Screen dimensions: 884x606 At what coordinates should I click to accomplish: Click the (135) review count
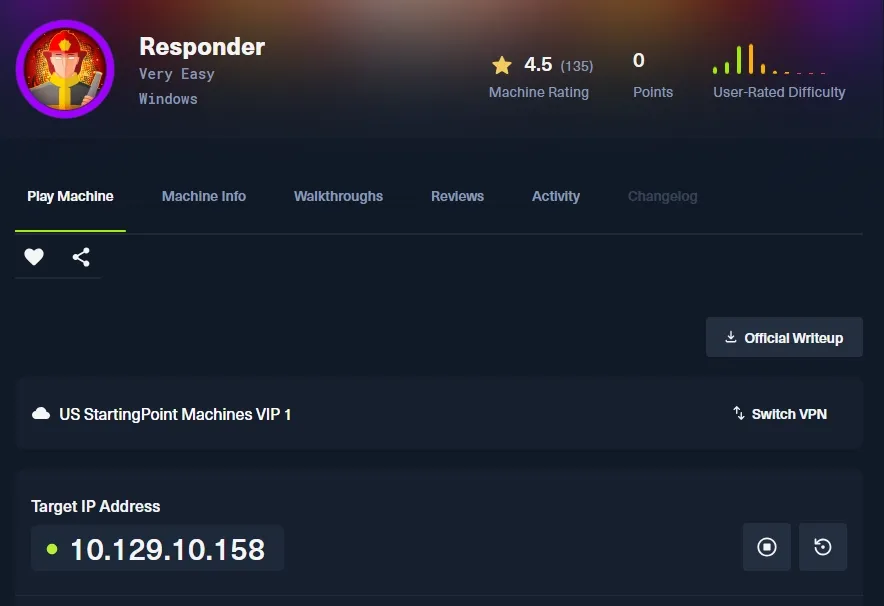point(576,66)
